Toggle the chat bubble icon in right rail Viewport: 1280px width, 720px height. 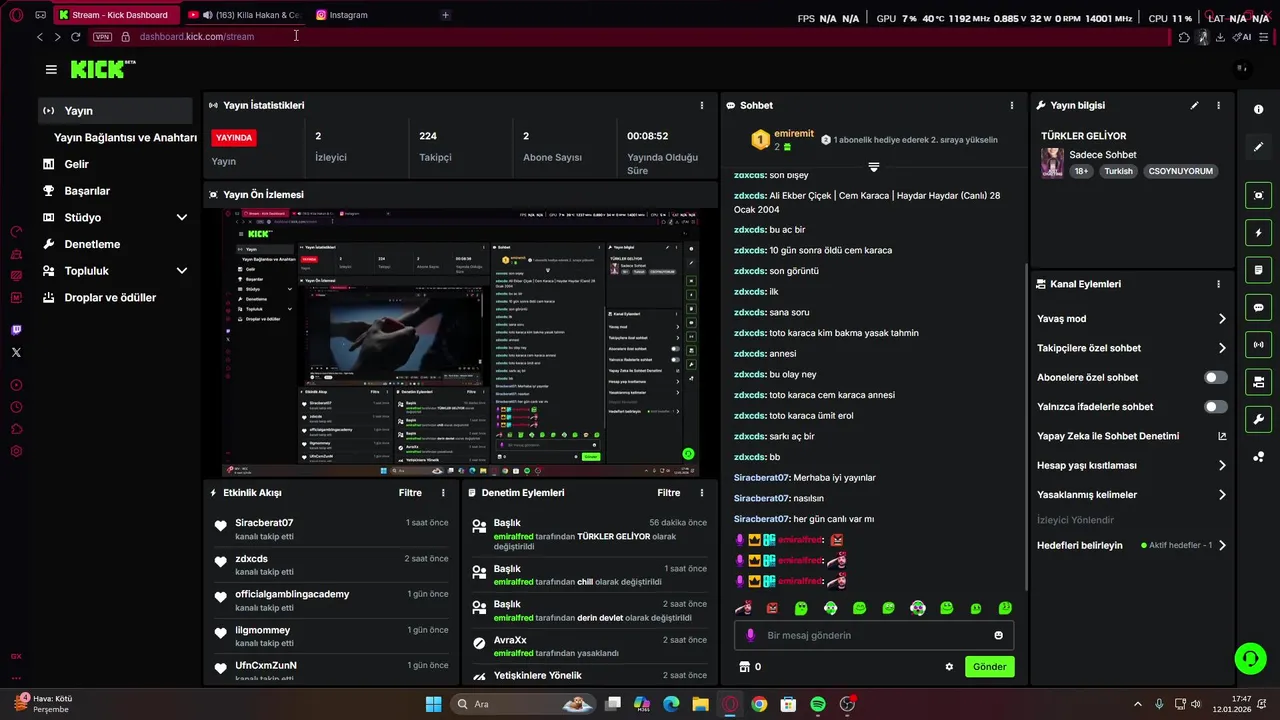[1259, 307]
